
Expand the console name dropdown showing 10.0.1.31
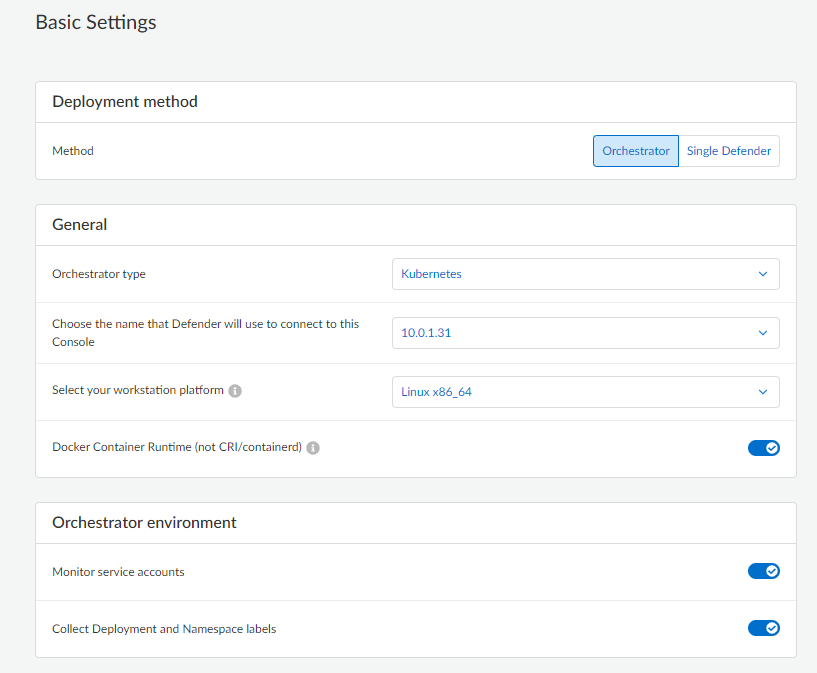[585, 333]
